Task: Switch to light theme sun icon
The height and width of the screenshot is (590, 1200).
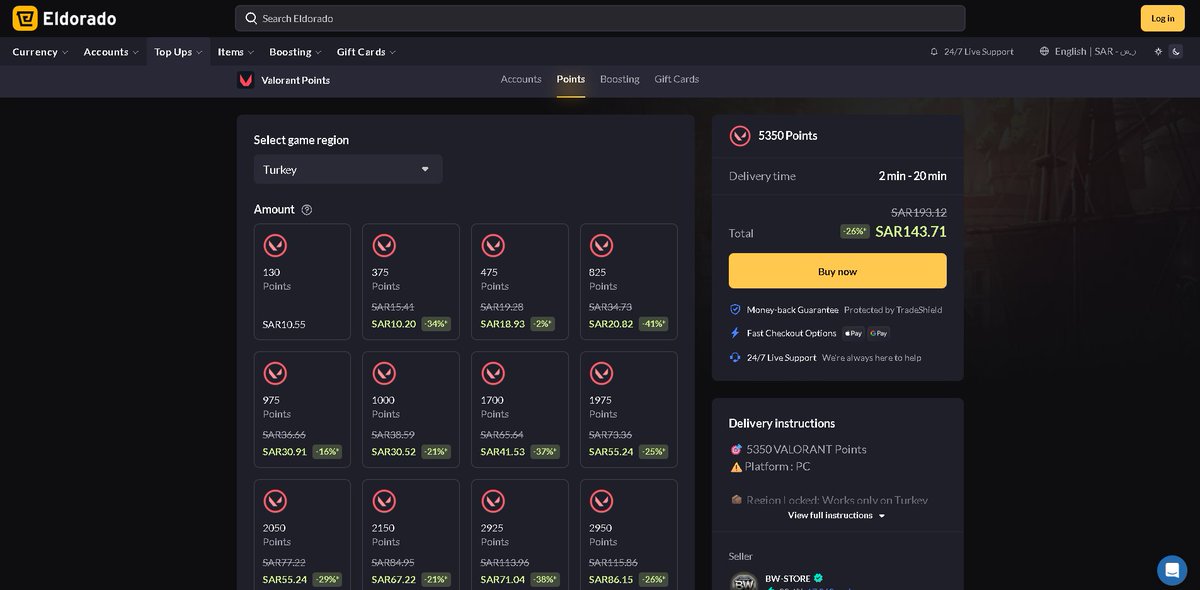Action: point(1158,51)
